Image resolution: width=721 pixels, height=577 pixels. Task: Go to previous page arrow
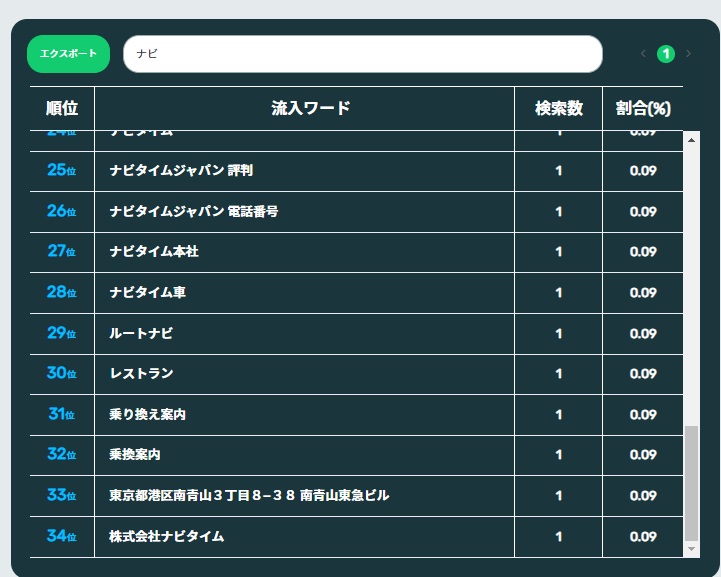coord(643,54)
